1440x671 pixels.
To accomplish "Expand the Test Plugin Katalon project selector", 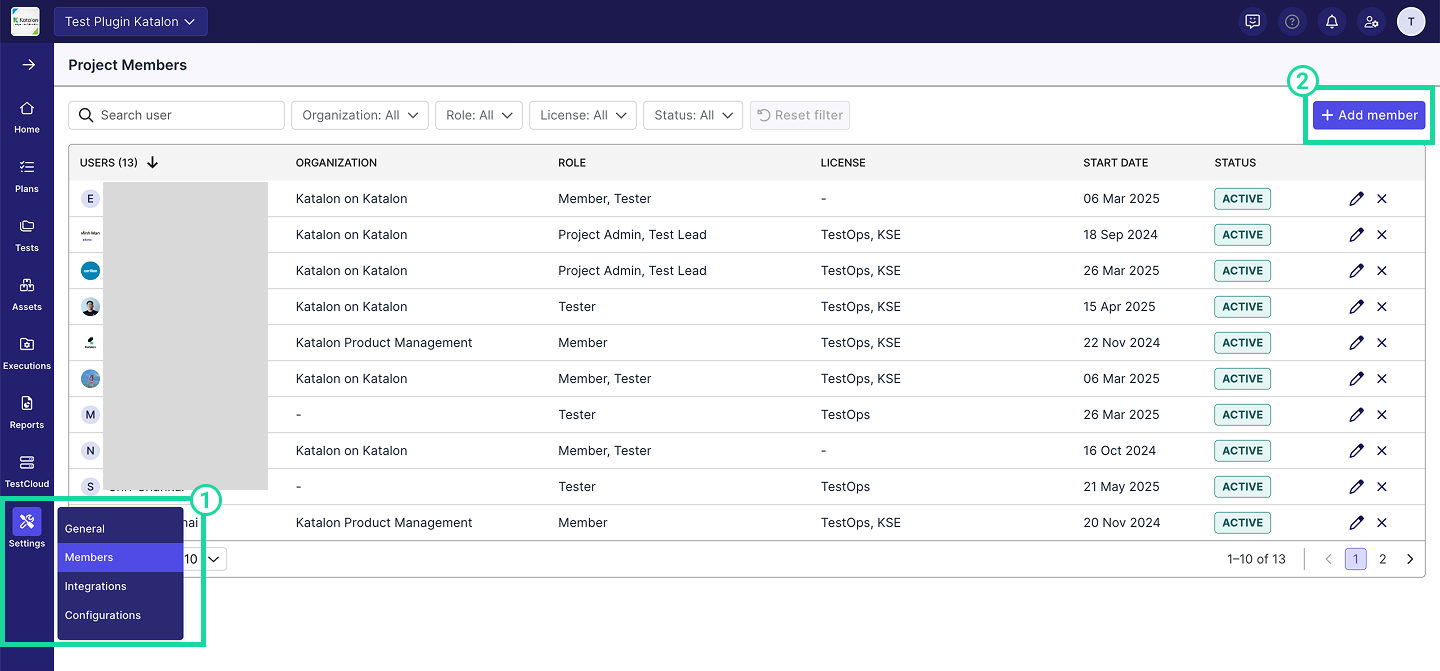I will click(130, 22).
